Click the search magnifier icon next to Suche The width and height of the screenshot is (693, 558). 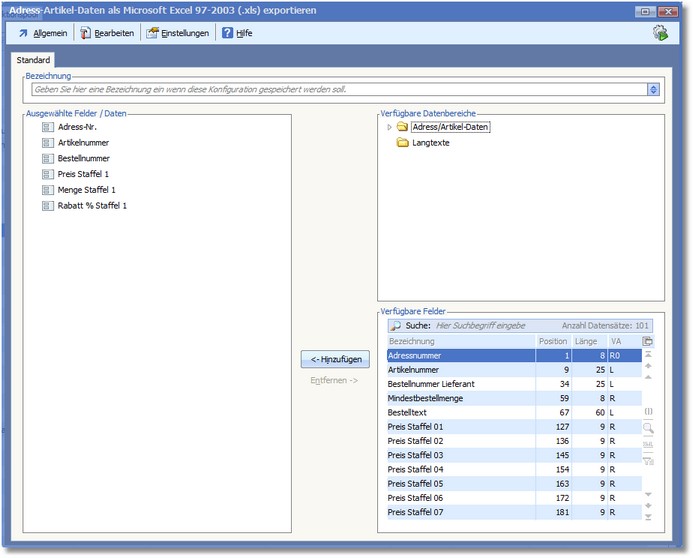(396, 325)
